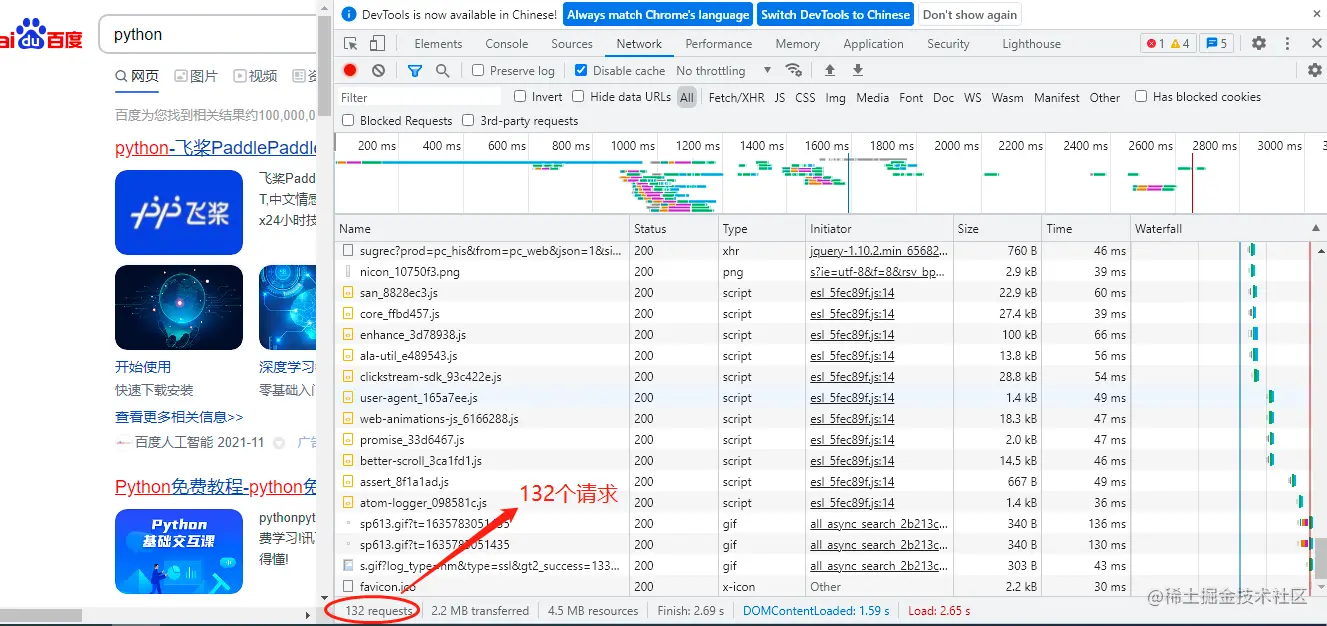1327x626 pixels.
Task: Clear the network log with the block icon
Action: pyautogui.click(x=378, y=70)
